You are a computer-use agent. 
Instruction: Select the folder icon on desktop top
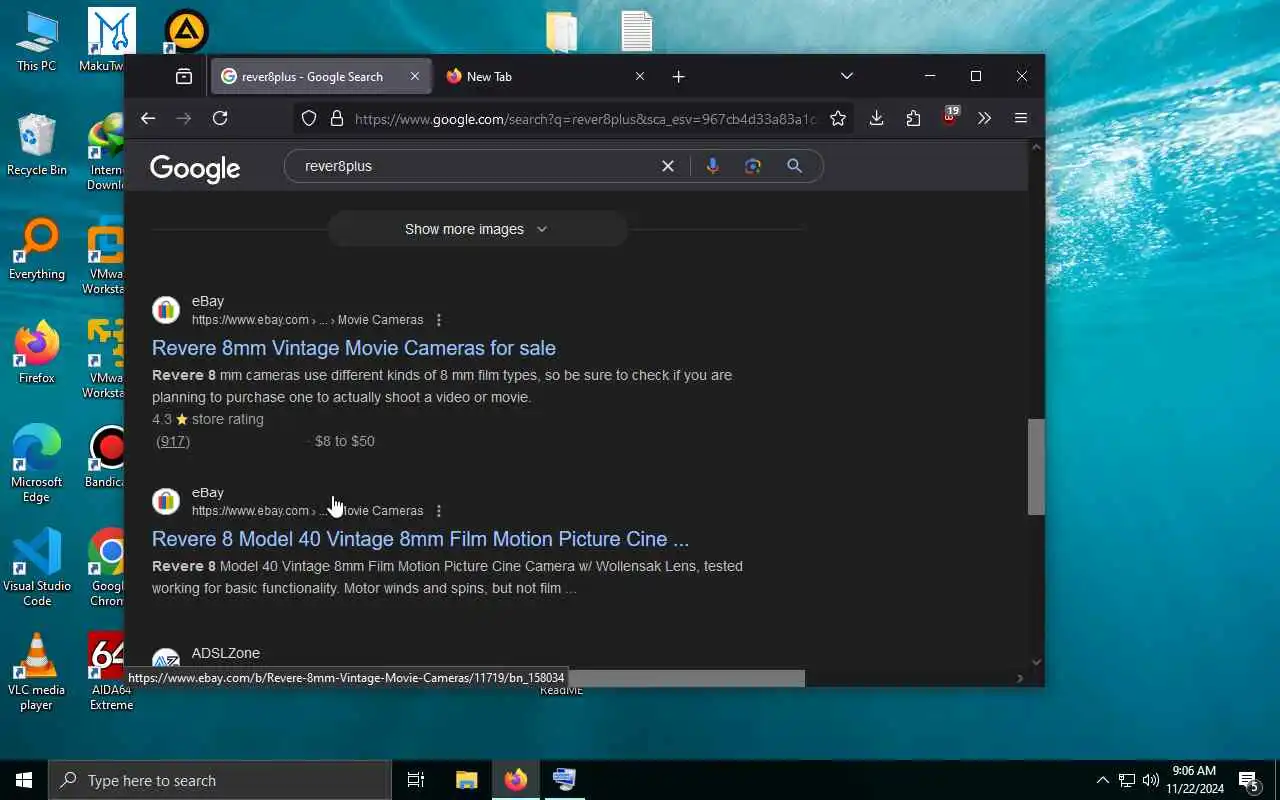pos(562,31)
